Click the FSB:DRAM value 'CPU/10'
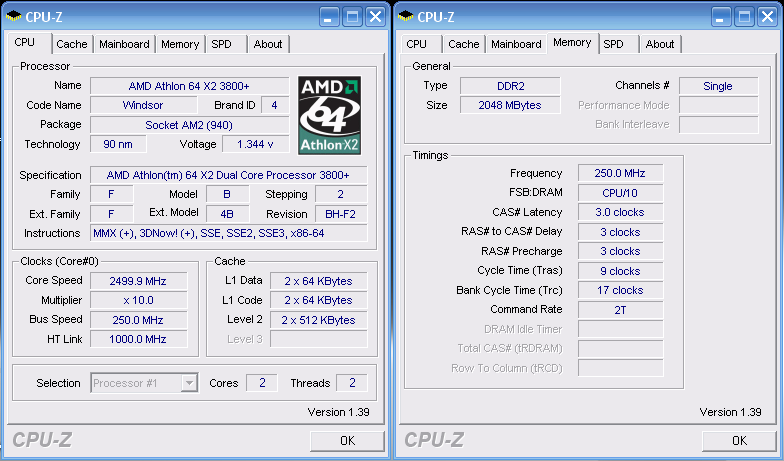784x461 pixels. pyautogui.click(x=620, y=193)
